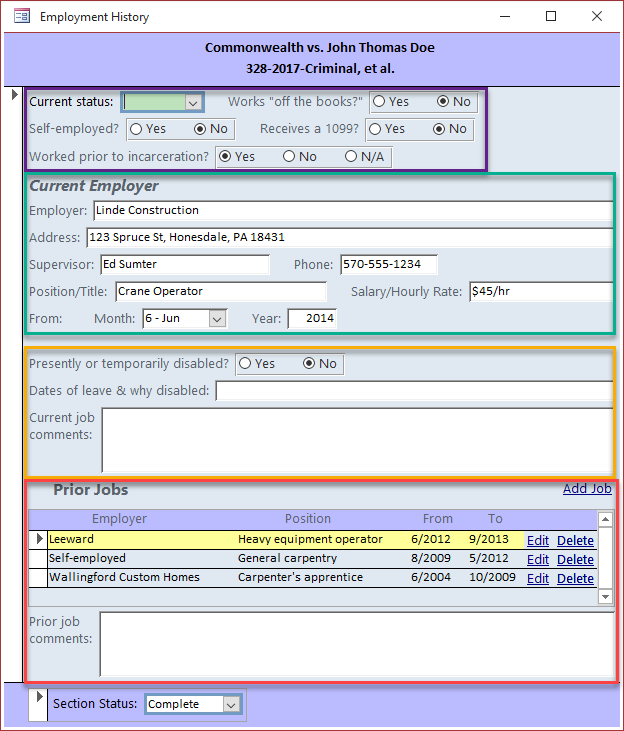Click Prior Jobs list scroll down arrow
624x731 pixels.
click(605, 596)
